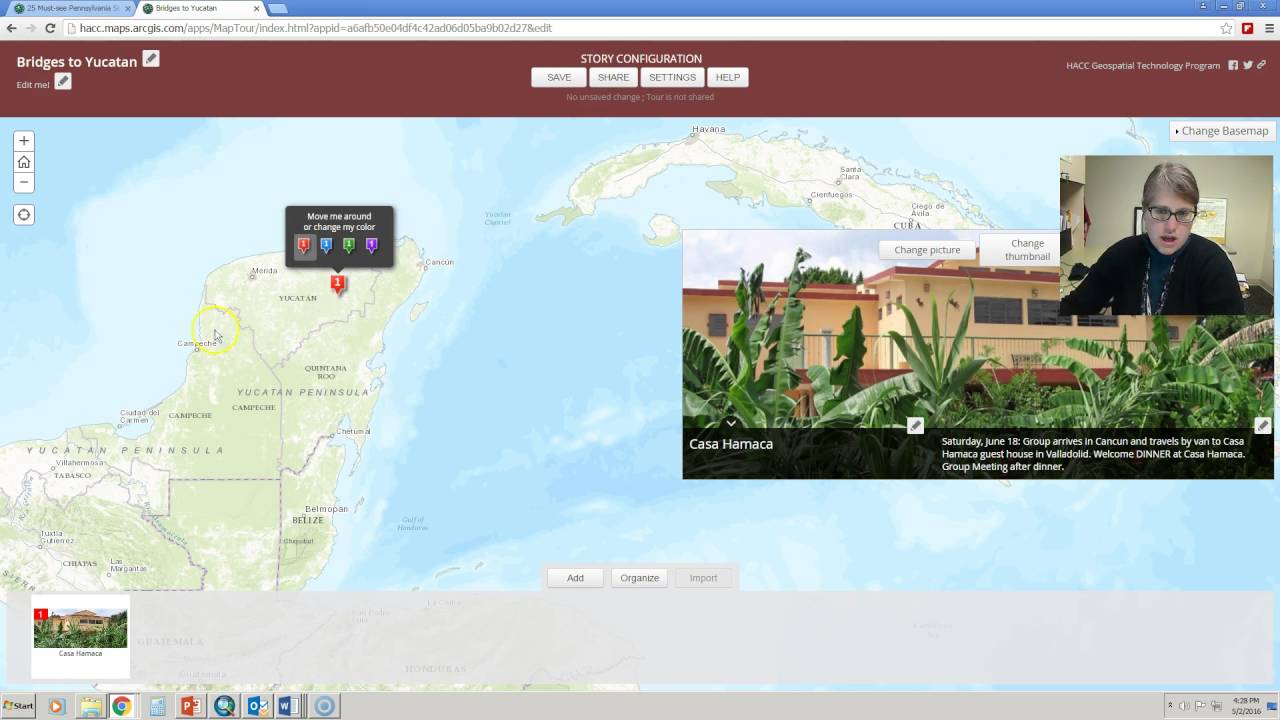
Task: Locate my position on the map
Action: 24,214
